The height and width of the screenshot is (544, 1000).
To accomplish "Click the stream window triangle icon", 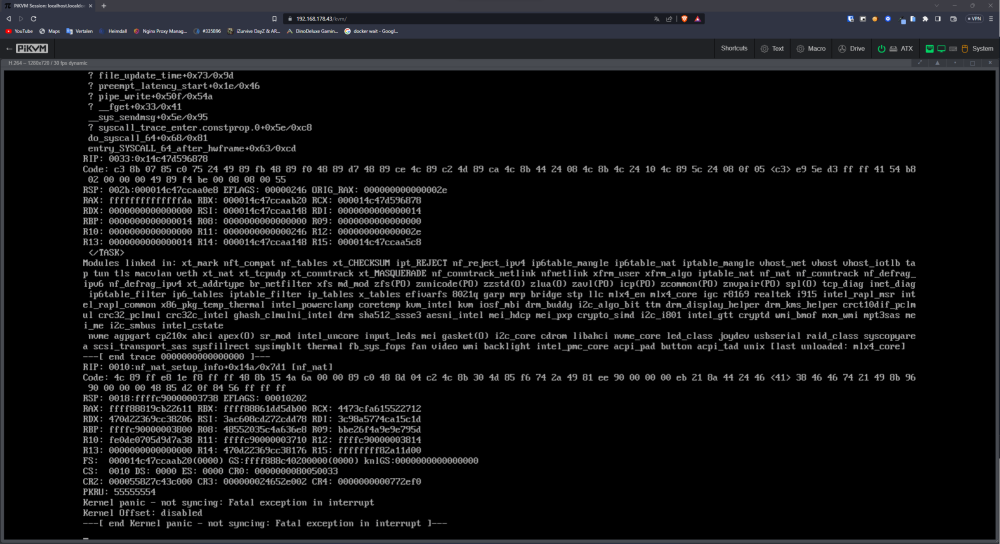I will pyautogui.click(x=938, y=63).
